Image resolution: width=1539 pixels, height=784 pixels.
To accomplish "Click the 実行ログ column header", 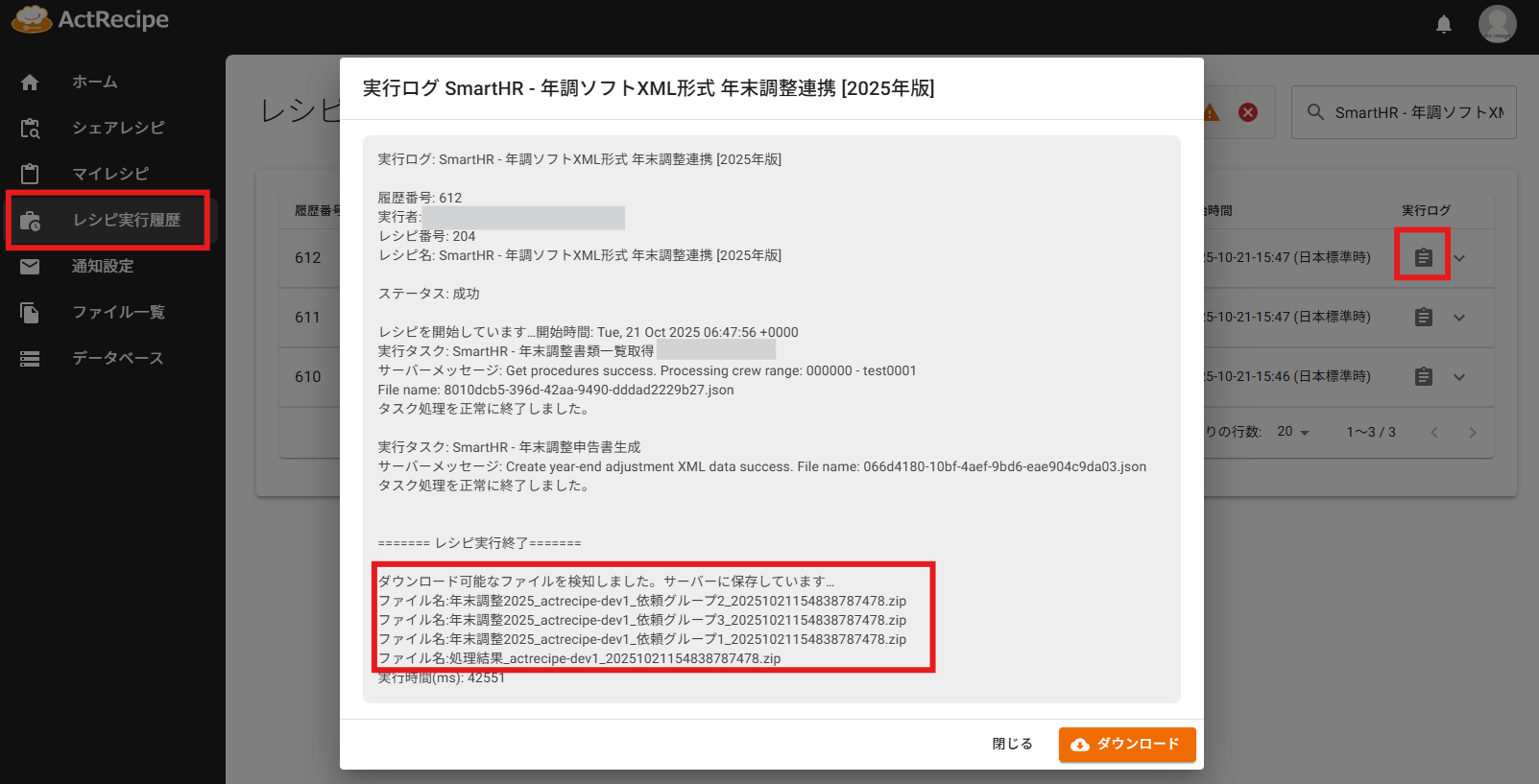I will 1426,210.
